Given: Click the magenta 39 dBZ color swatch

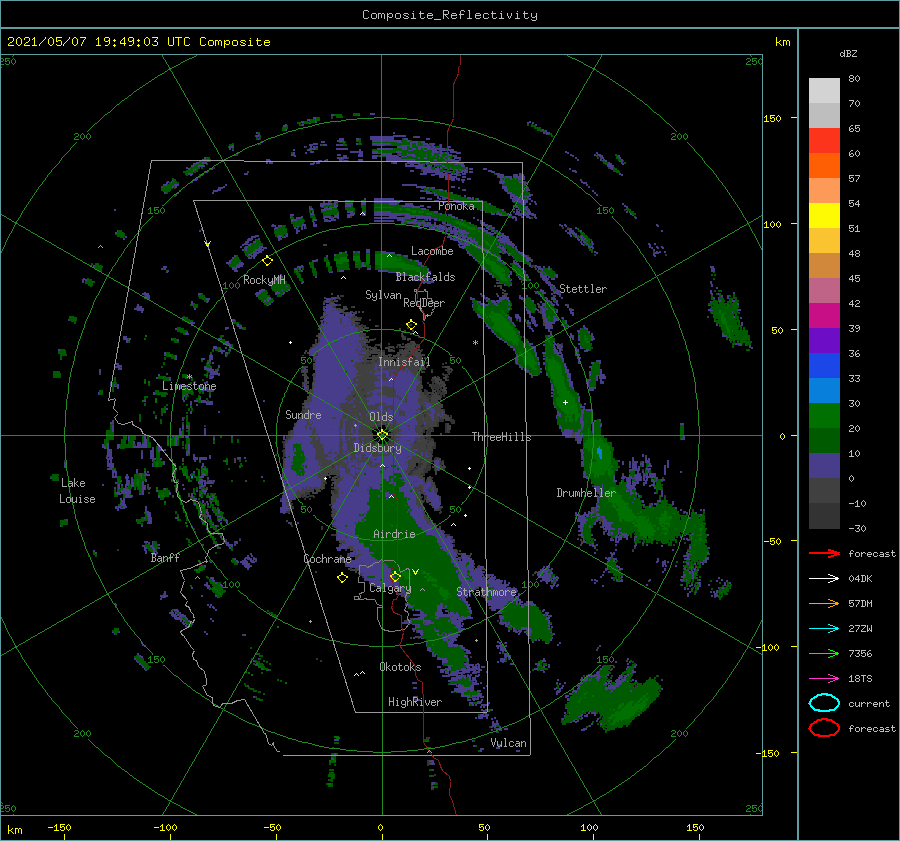Looking at the screenshot, I should coord(824,316).
